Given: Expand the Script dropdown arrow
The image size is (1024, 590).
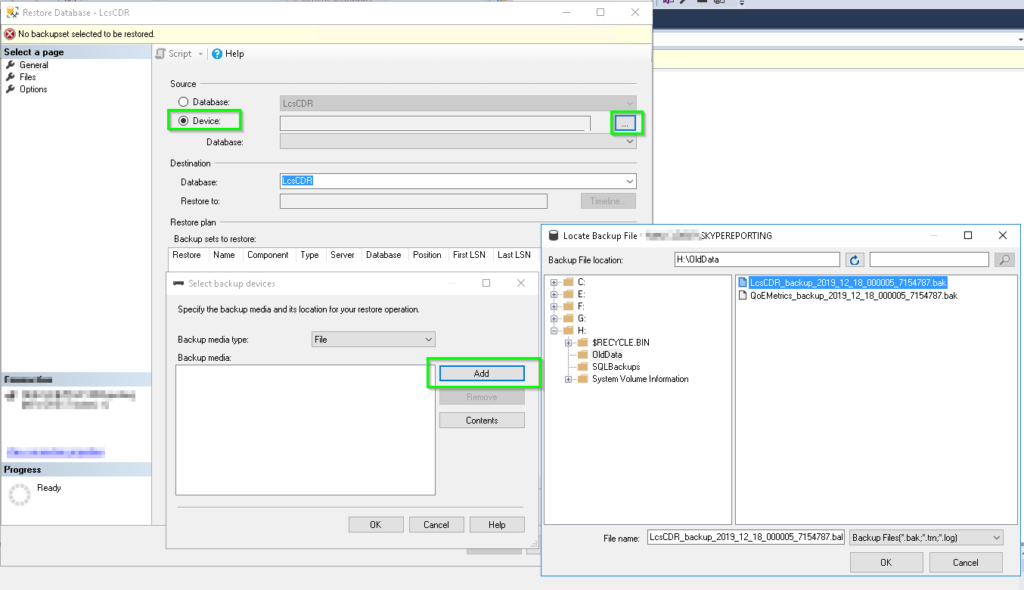Looking at the screenshot, I should click(200, 54).
